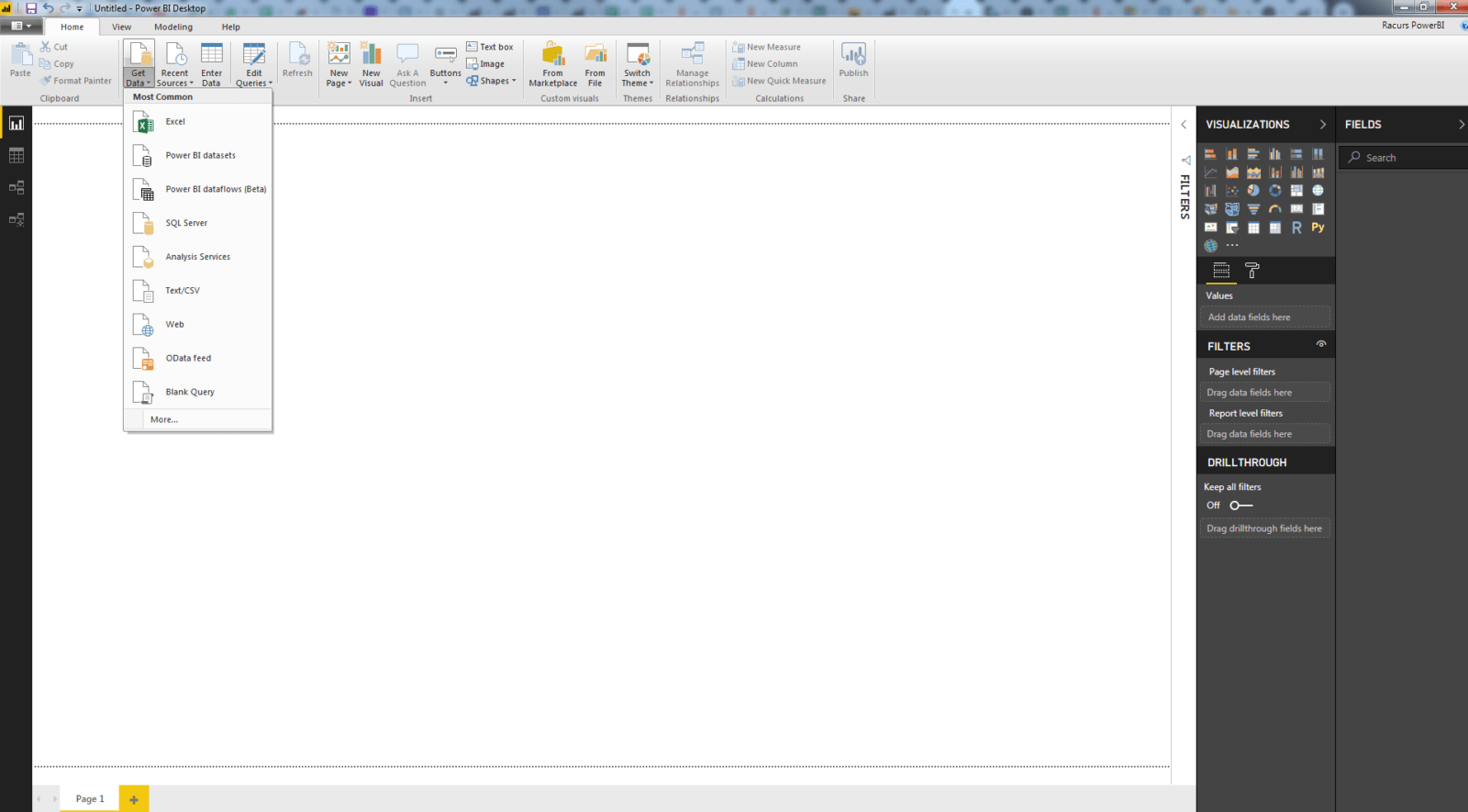Switch to Data view in left sidebar
Image resolution: width=1468 pixels, height=812 pixels.
click(x=17, y=156)
